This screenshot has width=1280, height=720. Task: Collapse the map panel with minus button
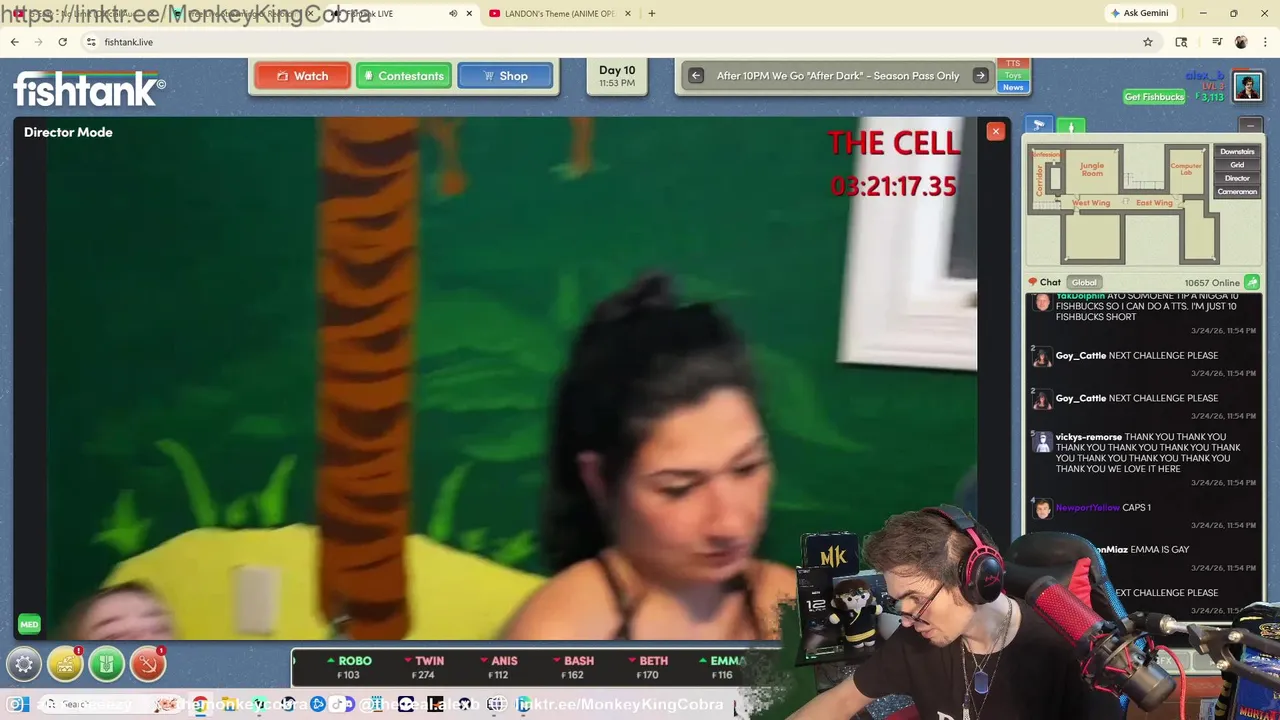point(1250,126)
